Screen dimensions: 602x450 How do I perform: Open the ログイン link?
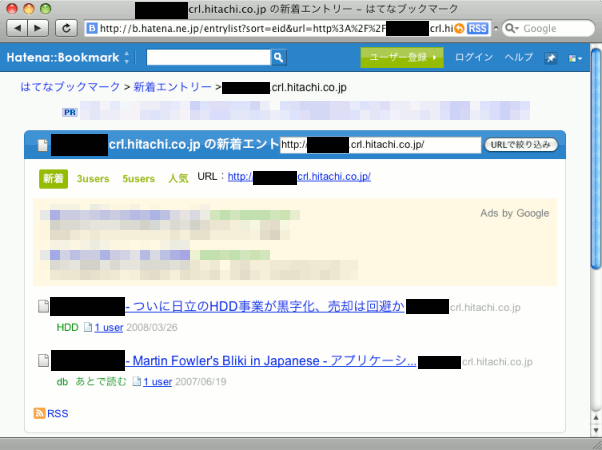point(474,57)
